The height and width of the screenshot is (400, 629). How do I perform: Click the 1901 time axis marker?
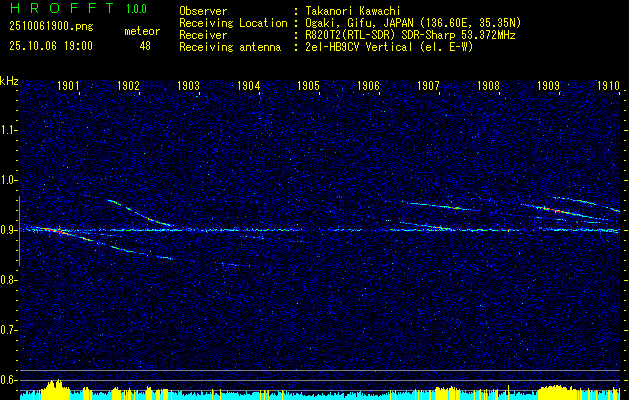tap(68, 85)
